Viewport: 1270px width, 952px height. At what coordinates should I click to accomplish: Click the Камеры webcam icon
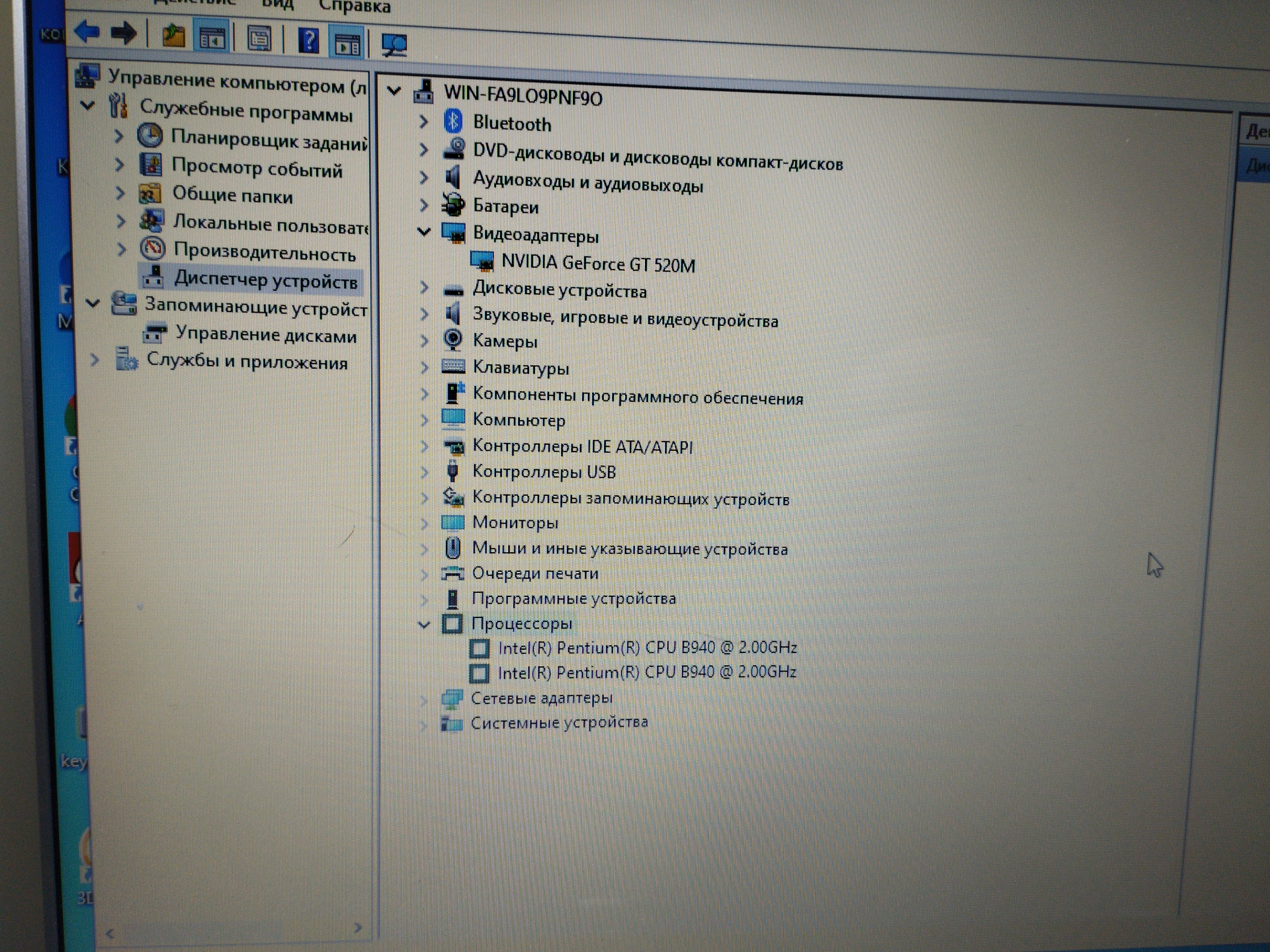pos(453,339)
